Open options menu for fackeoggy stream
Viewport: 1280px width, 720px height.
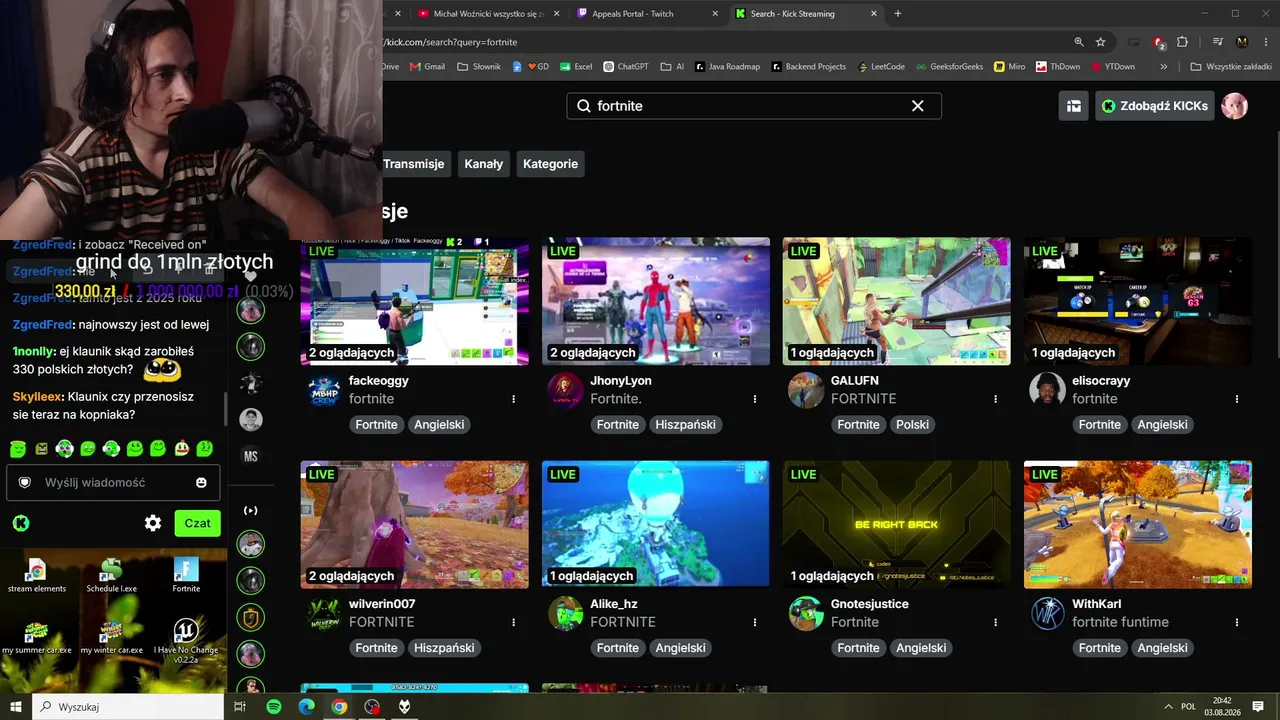514,399
